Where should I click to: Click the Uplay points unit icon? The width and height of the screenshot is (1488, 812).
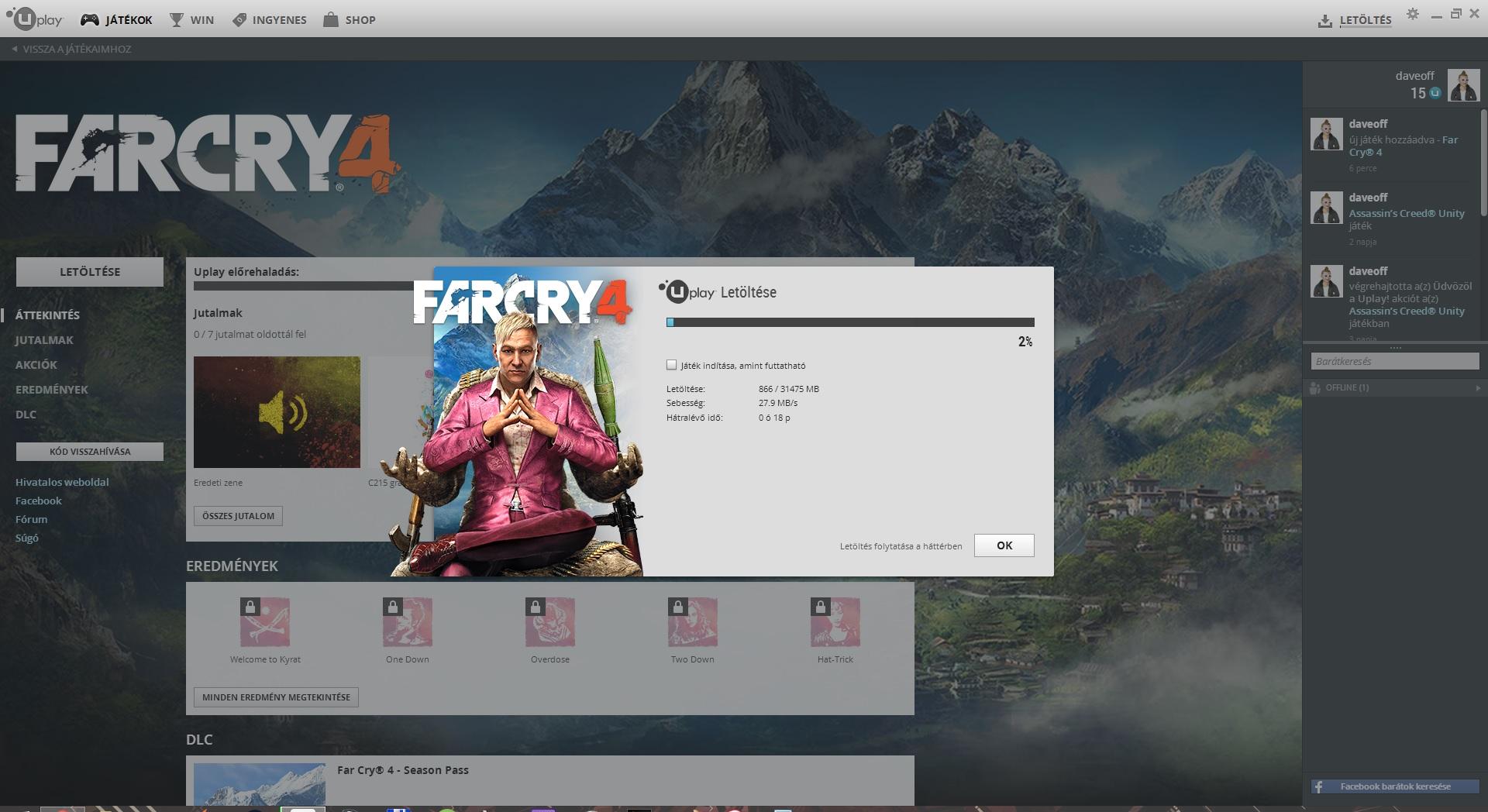coord(1435,93)
